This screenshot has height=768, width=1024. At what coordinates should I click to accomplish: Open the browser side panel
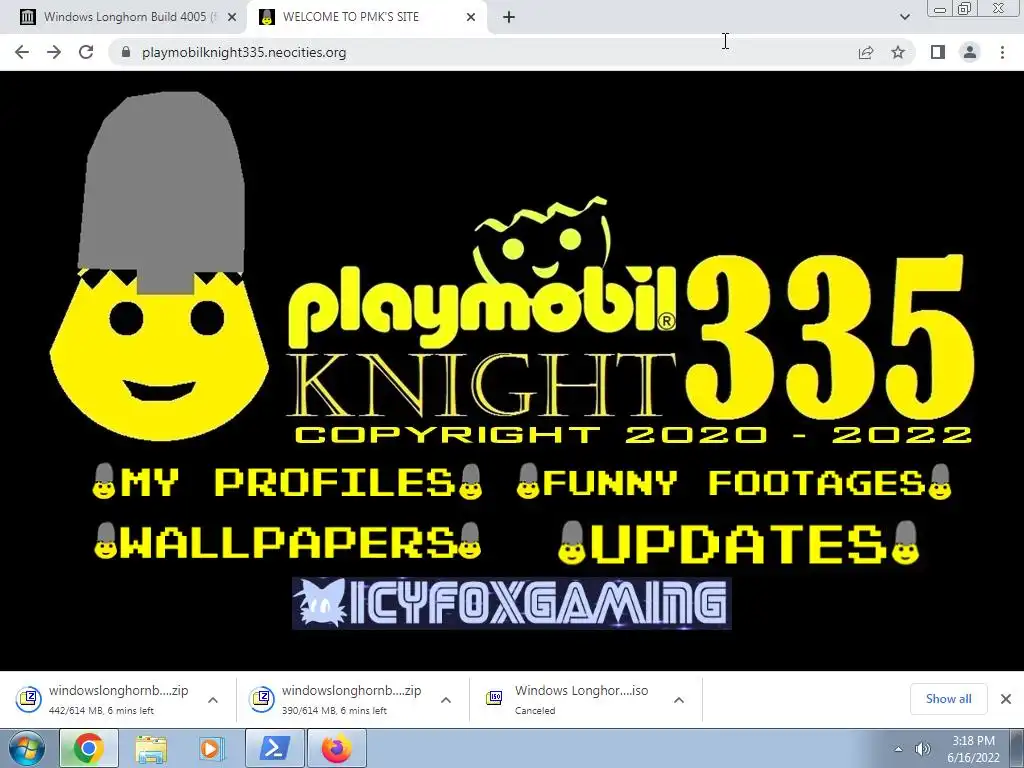938,52
